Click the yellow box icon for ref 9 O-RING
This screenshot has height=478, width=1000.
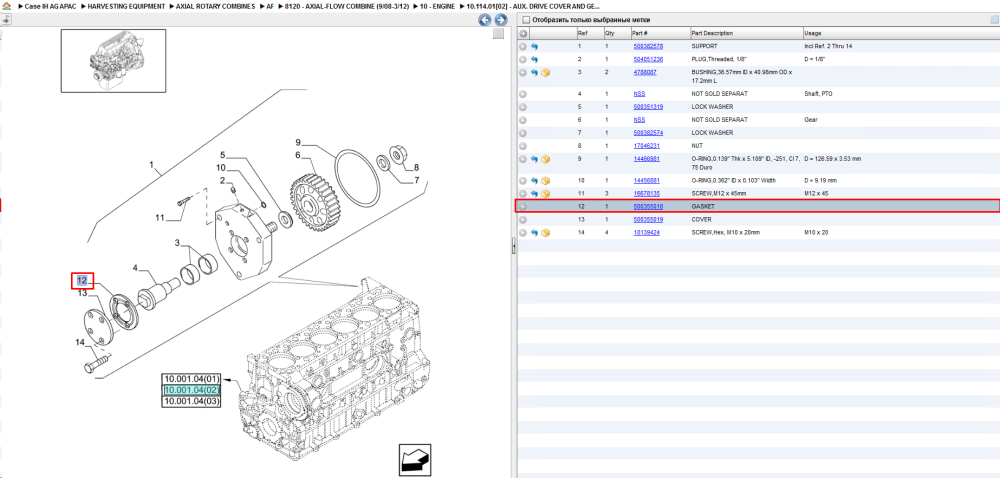[546, 159]
